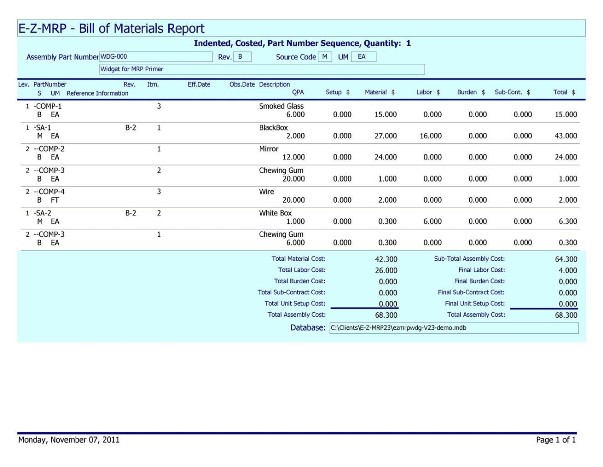Click the Widget for MRP Primer description box
This screenshot has height=467, width=603.
(260, 70)
